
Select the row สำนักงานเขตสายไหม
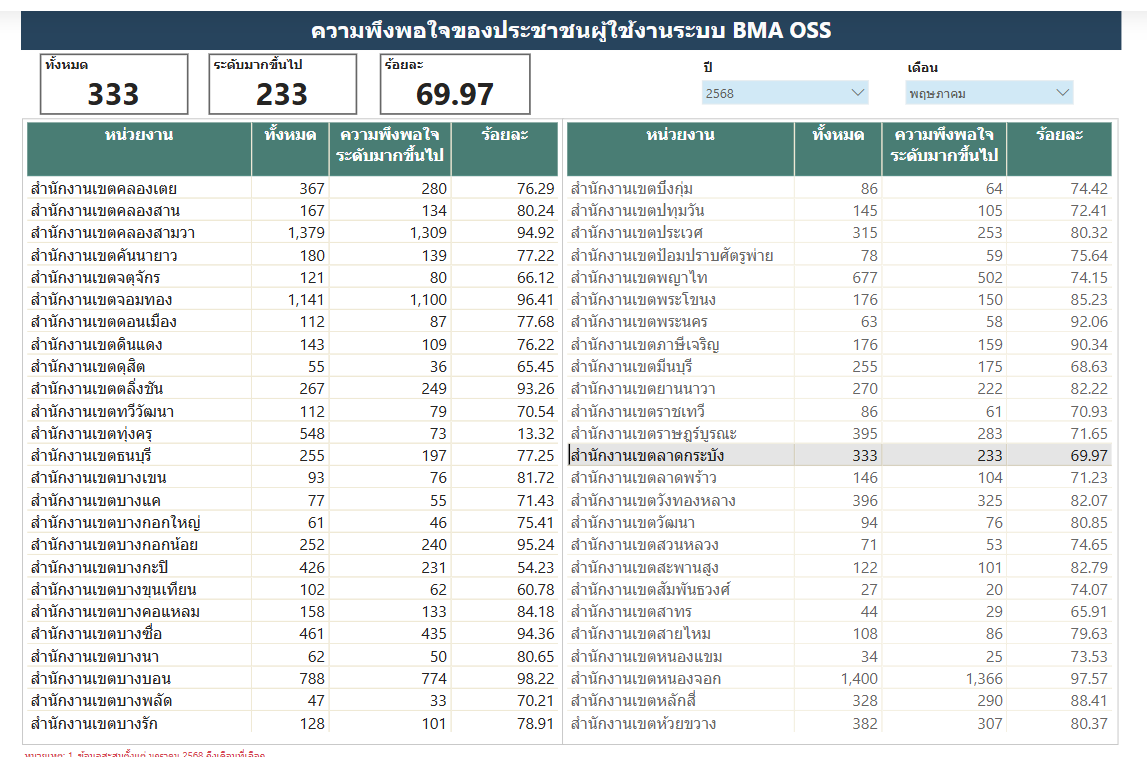click(x=840, y=633)
